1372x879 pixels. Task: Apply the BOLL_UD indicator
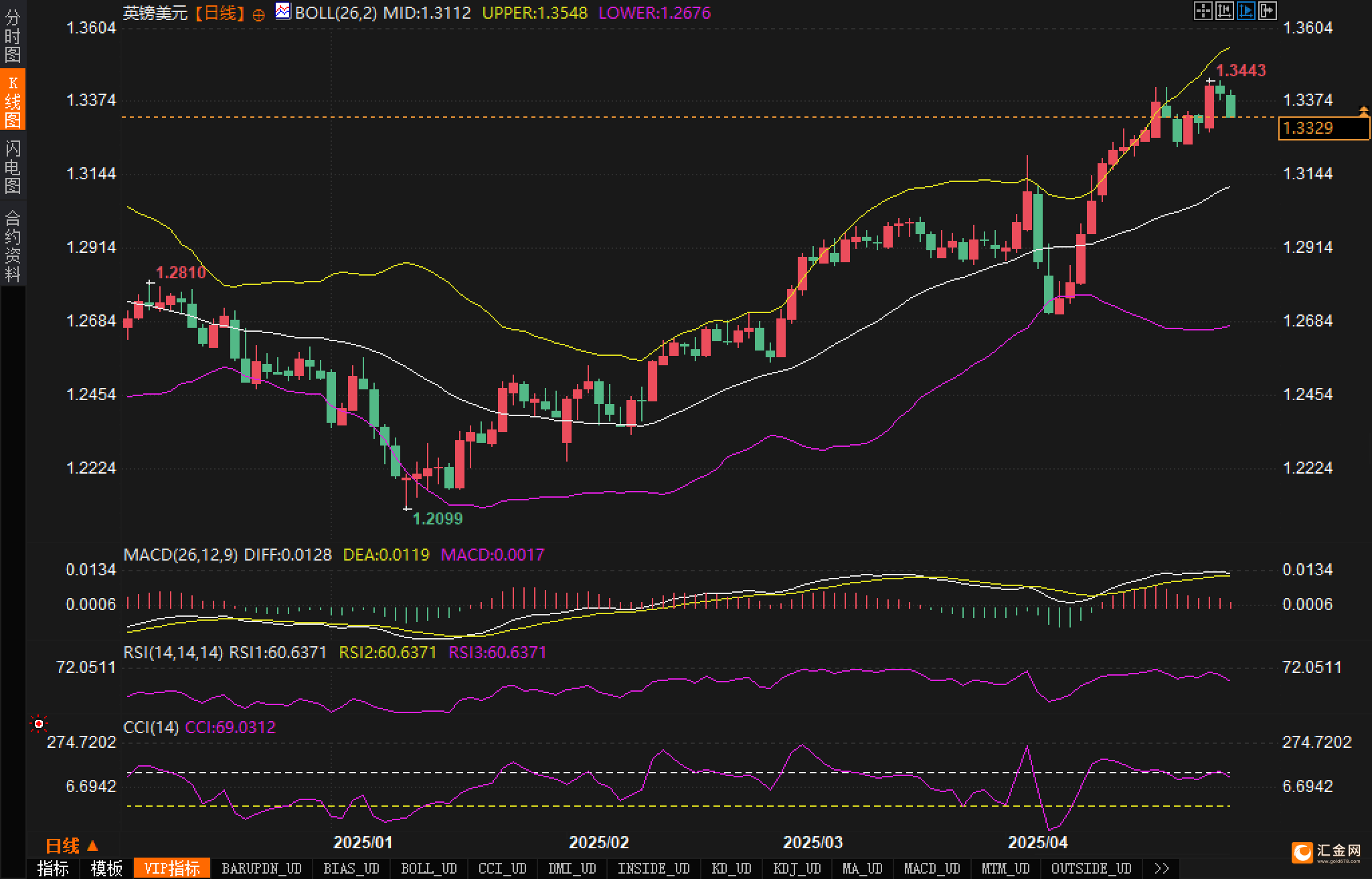click(x=429, y=868)
